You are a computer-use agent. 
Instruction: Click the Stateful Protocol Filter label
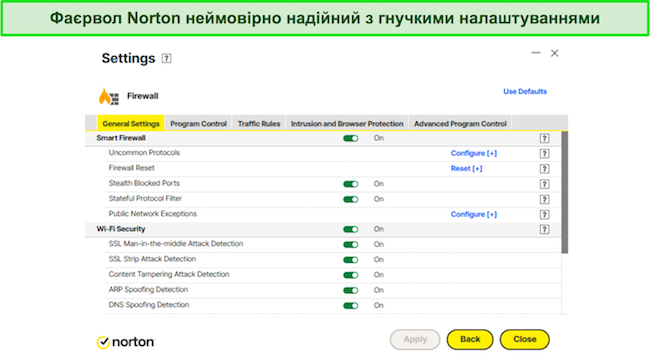(145, 199)
